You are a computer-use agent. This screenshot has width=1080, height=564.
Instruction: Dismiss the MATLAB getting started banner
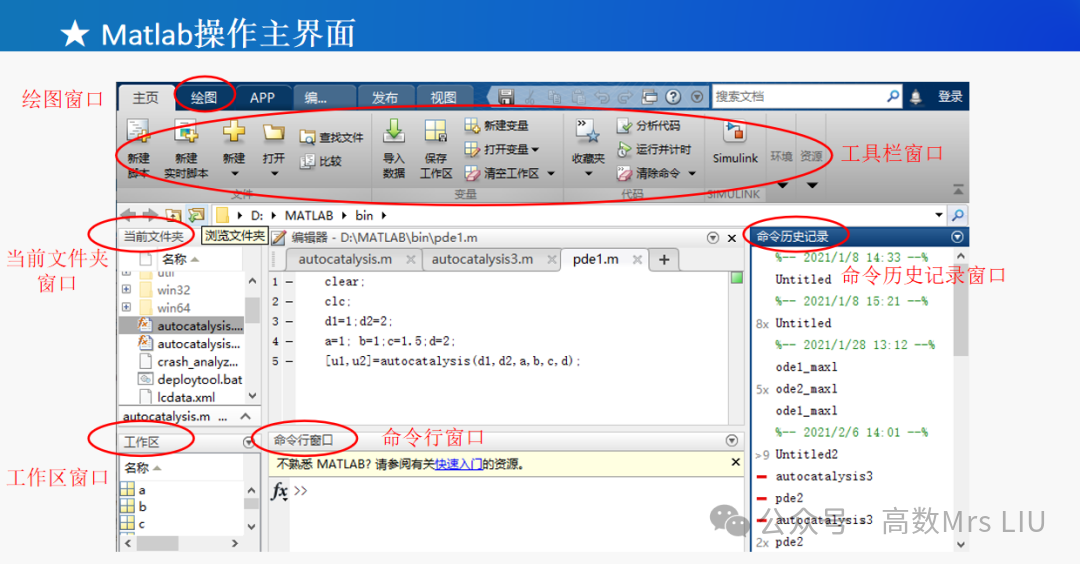click(736, 462)
